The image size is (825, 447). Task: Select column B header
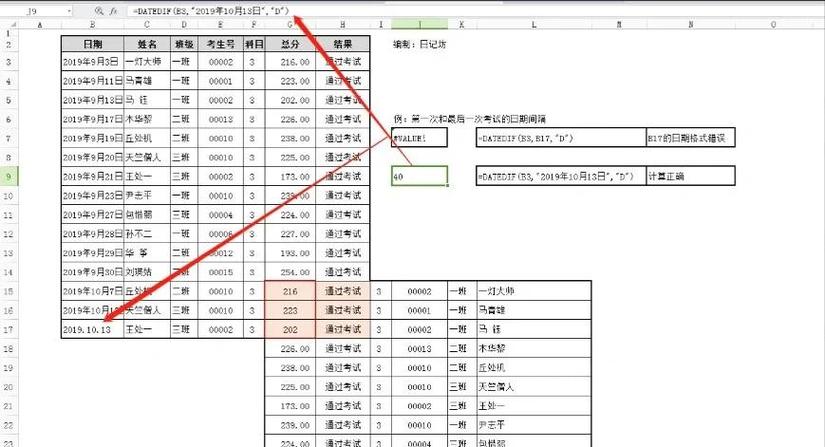91,27
